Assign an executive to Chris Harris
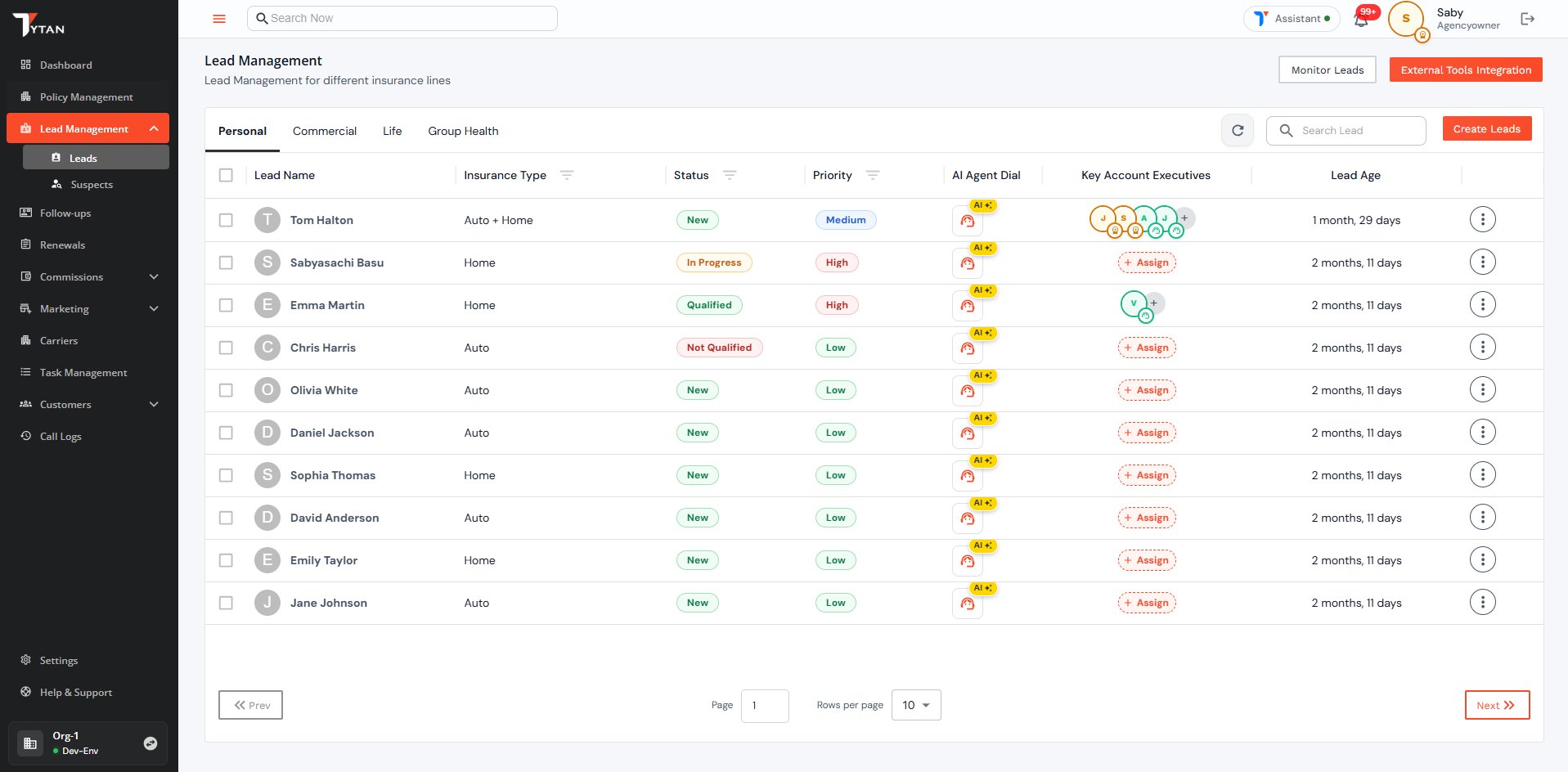The height and width of the screenshot is (784, 1568). point(1146,348)
